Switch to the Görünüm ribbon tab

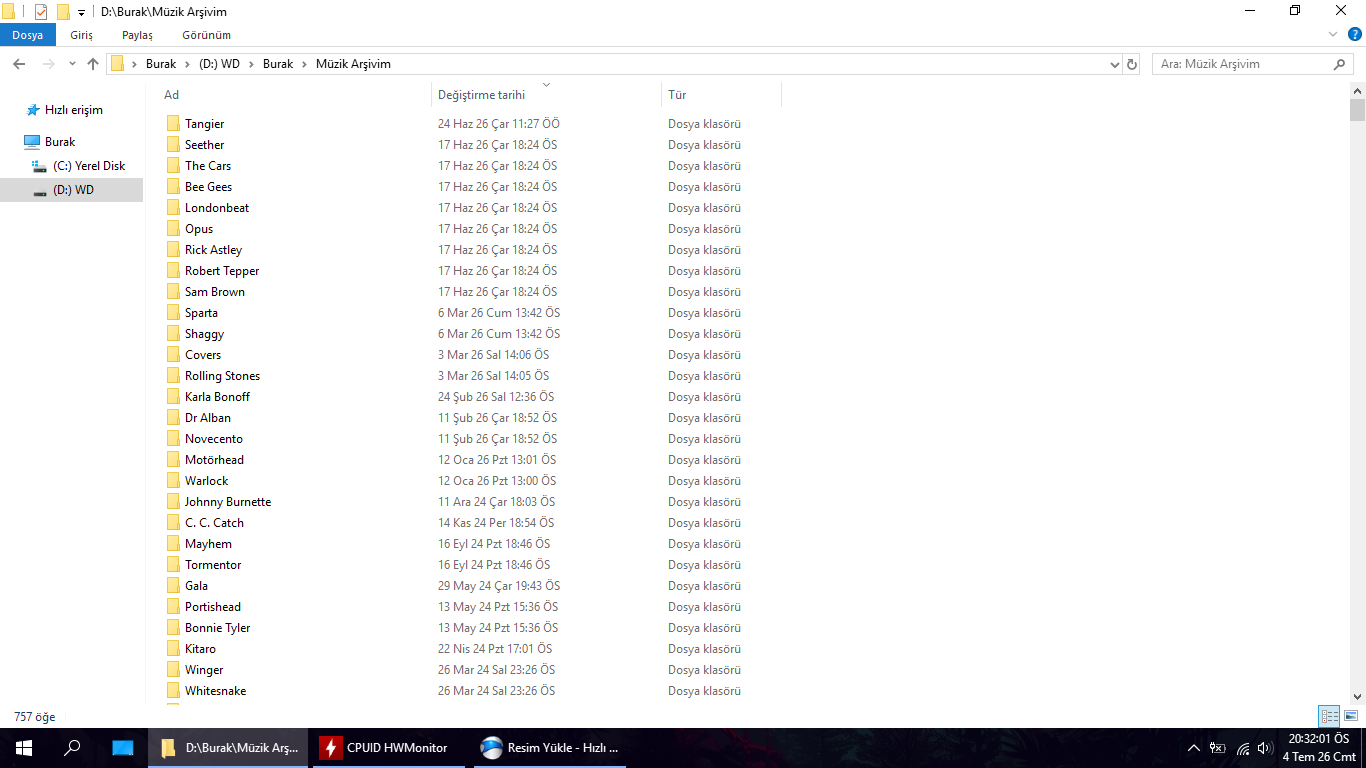pyautogui.click(x=206, y=35)
